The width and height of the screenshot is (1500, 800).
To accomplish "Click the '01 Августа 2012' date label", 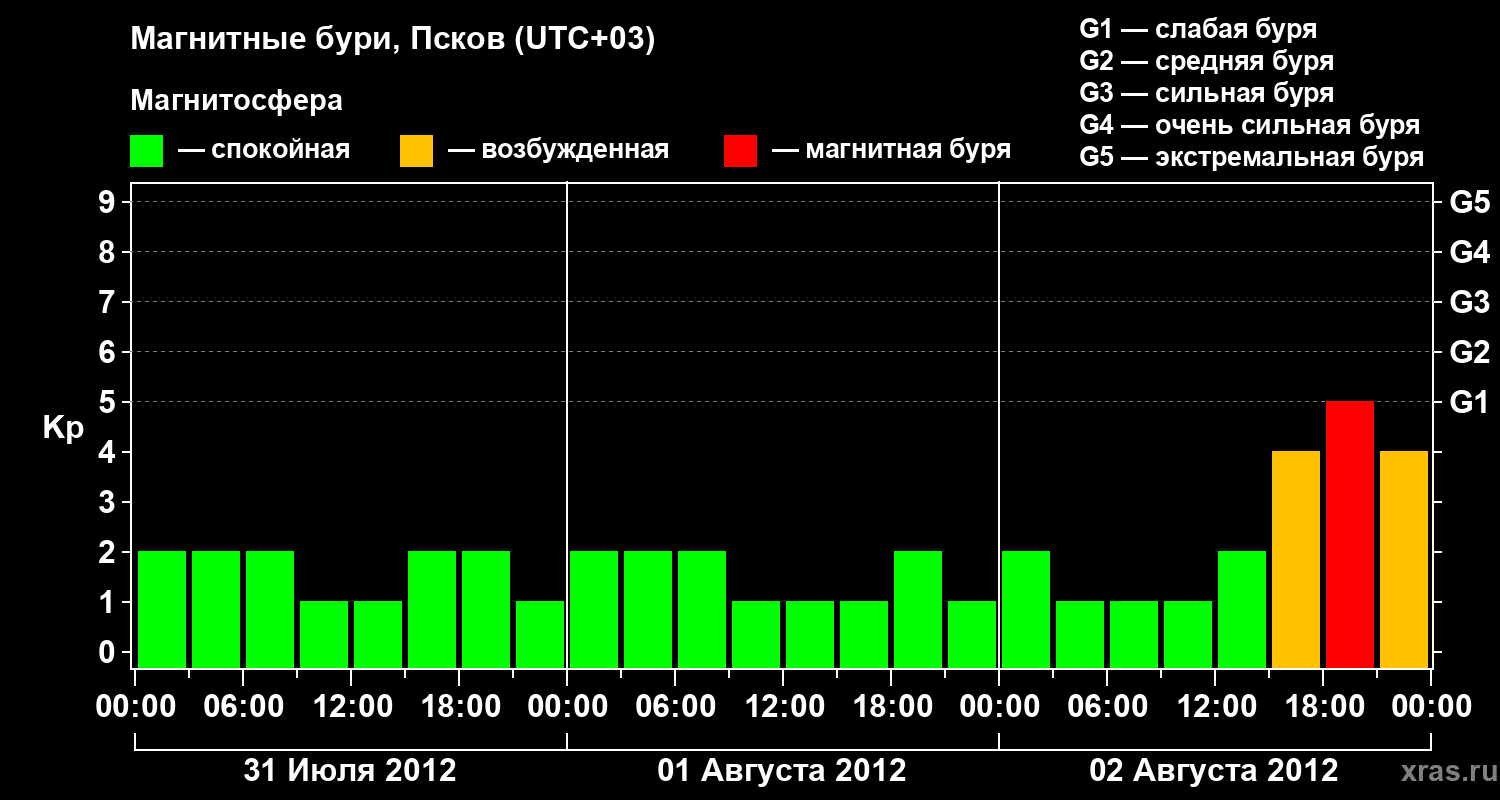I will (782, 770).
